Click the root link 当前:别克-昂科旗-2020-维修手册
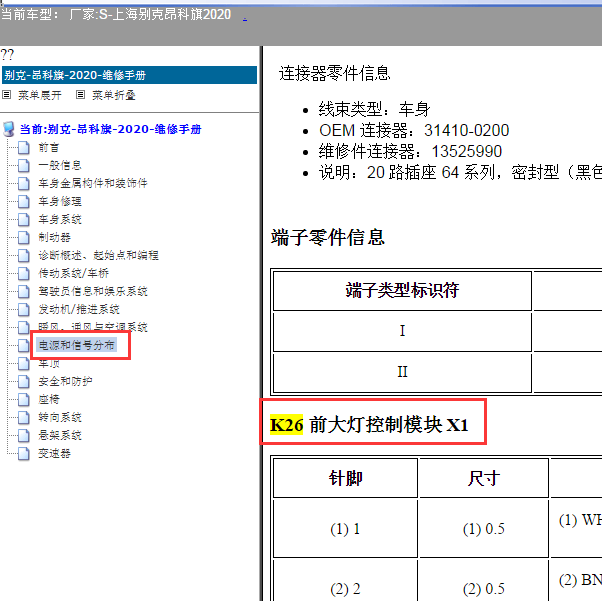The width and height of the screenshot is (602, 601). (x=111, y=129)
